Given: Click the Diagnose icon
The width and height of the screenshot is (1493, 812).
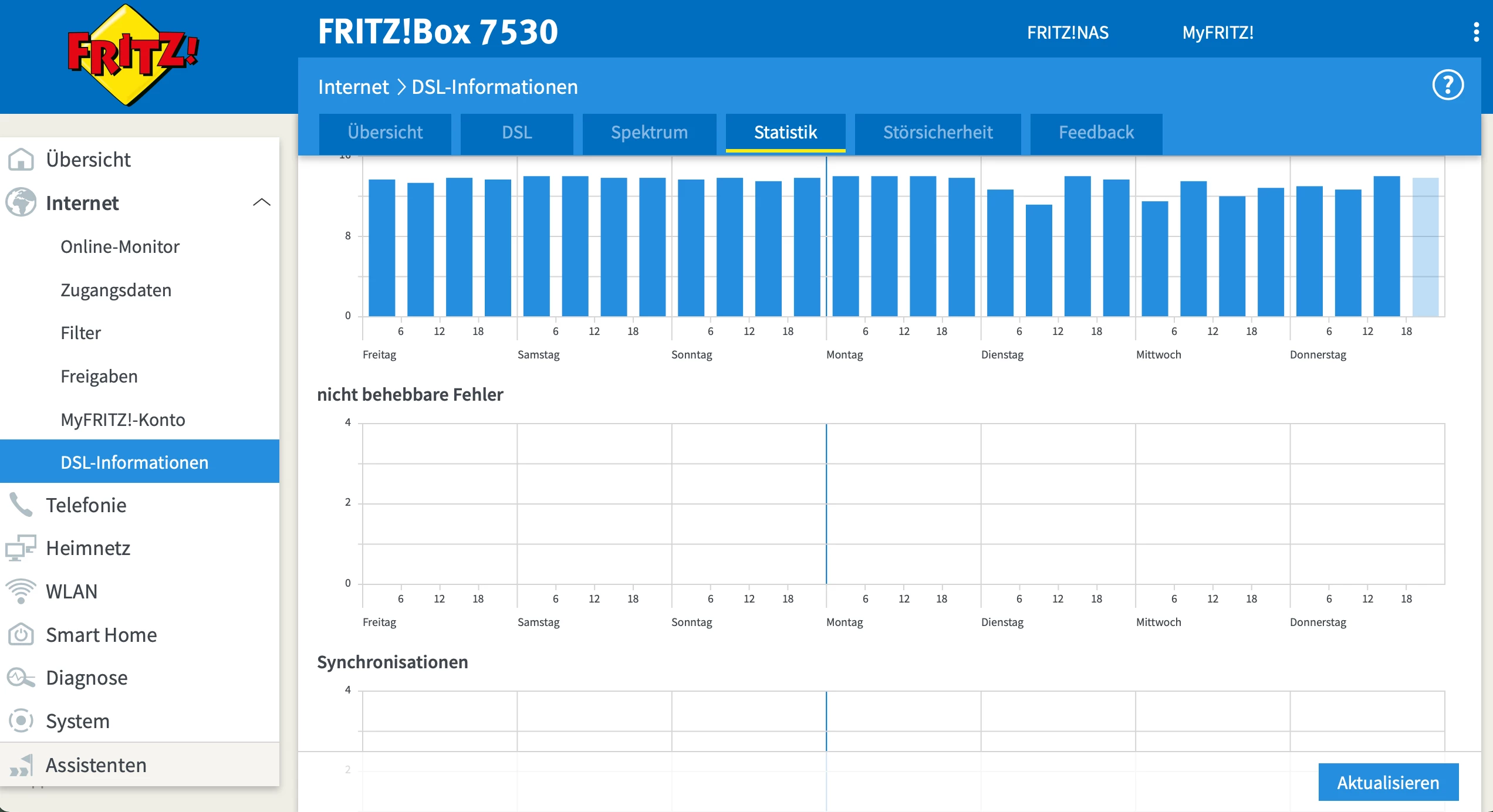Looking at the screenshot, I should coord(21,678).
